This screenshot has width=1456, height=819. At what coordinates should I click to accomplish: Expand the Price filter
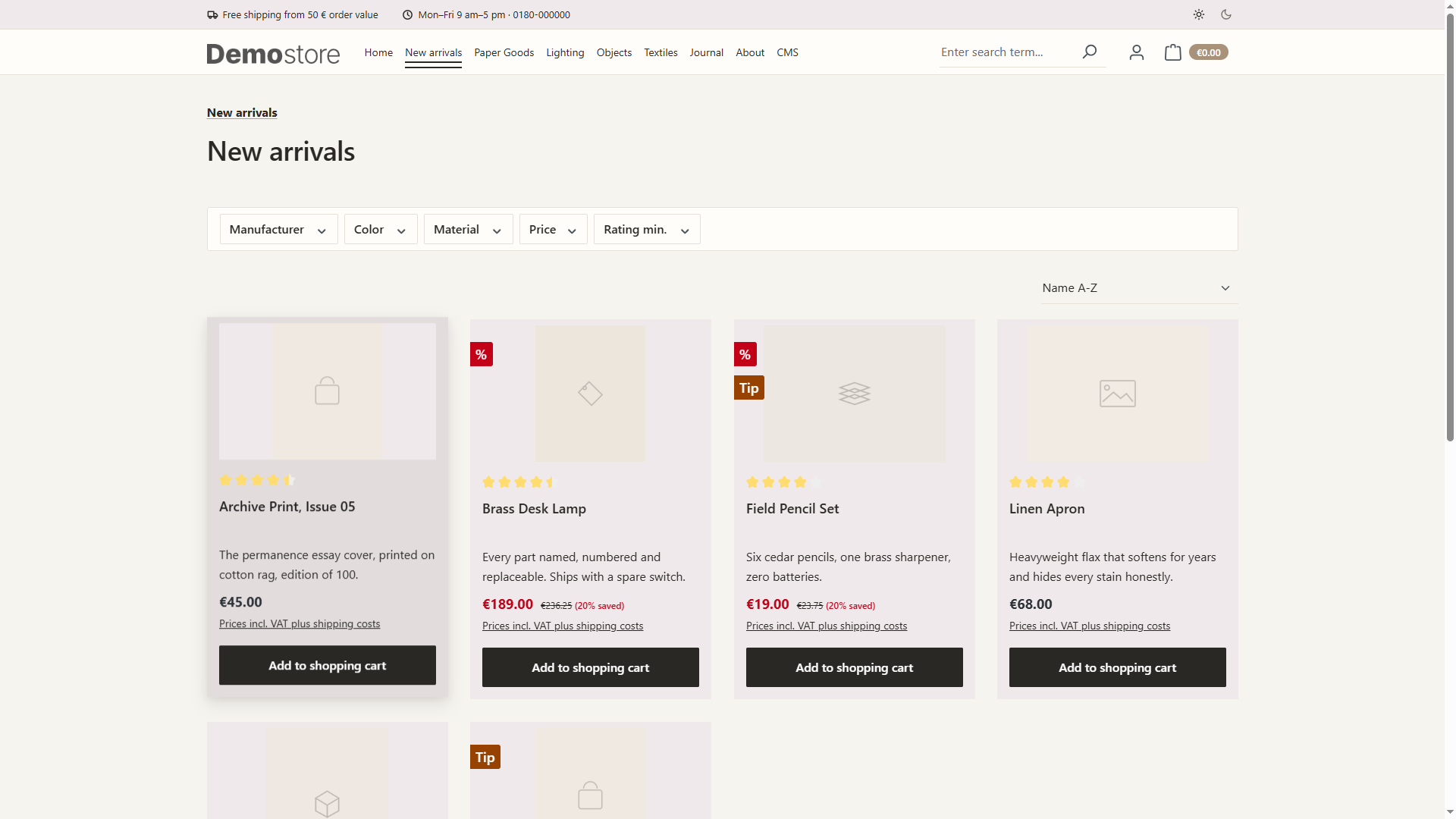554,229
